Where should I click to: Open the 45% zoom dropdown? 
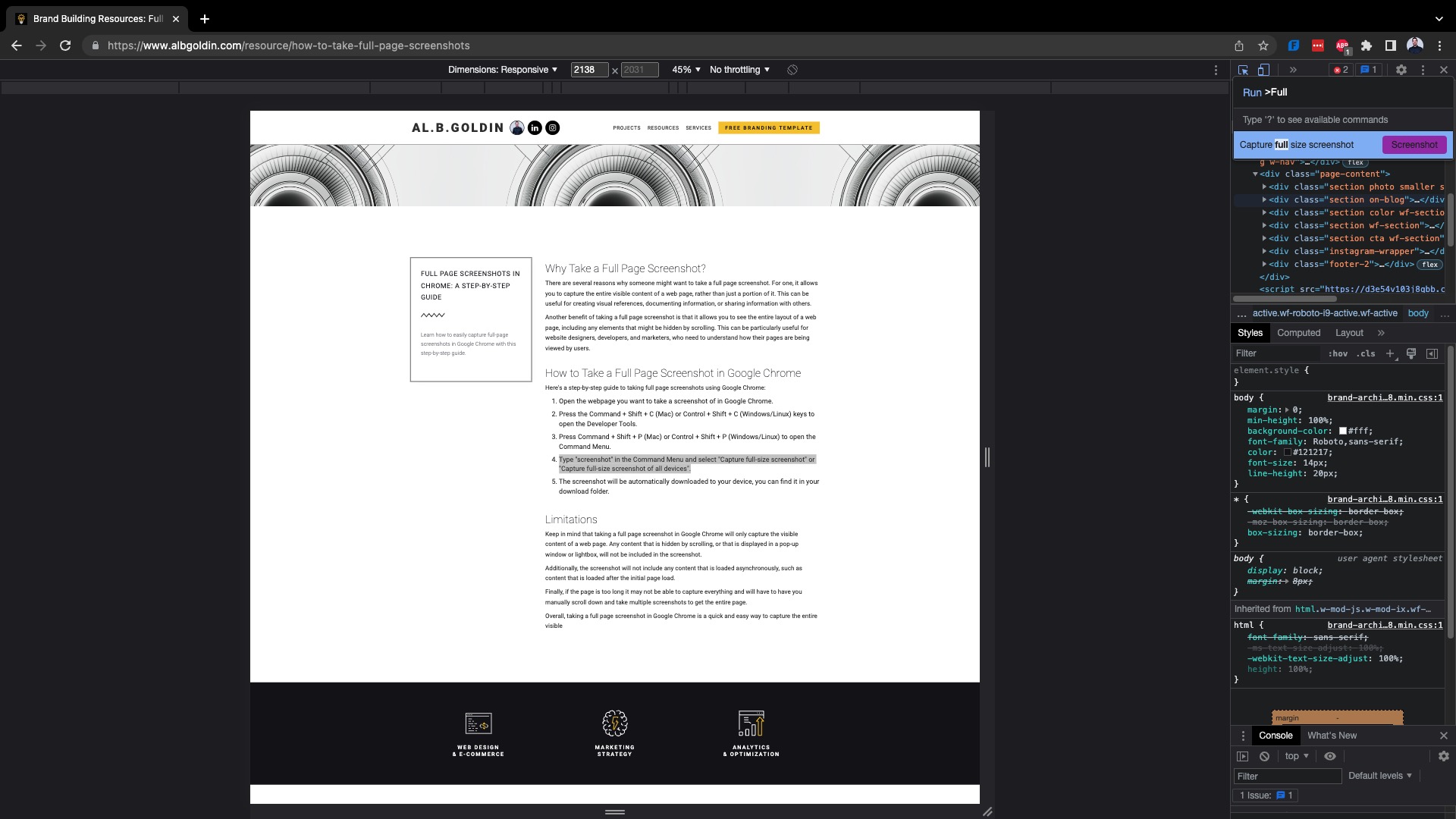(x=686, y=70)
